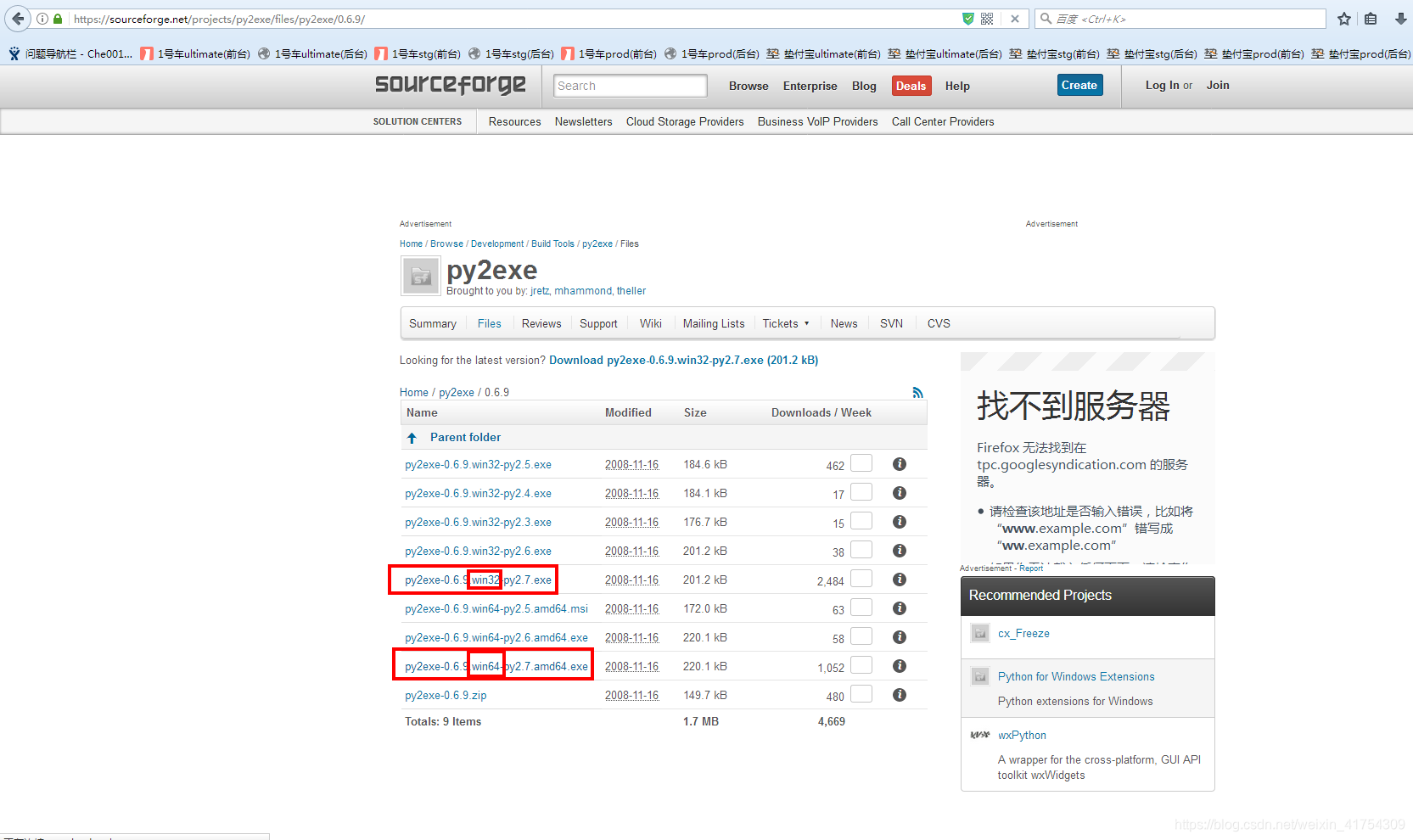Open 问题导航栏 bookmark

70,53
